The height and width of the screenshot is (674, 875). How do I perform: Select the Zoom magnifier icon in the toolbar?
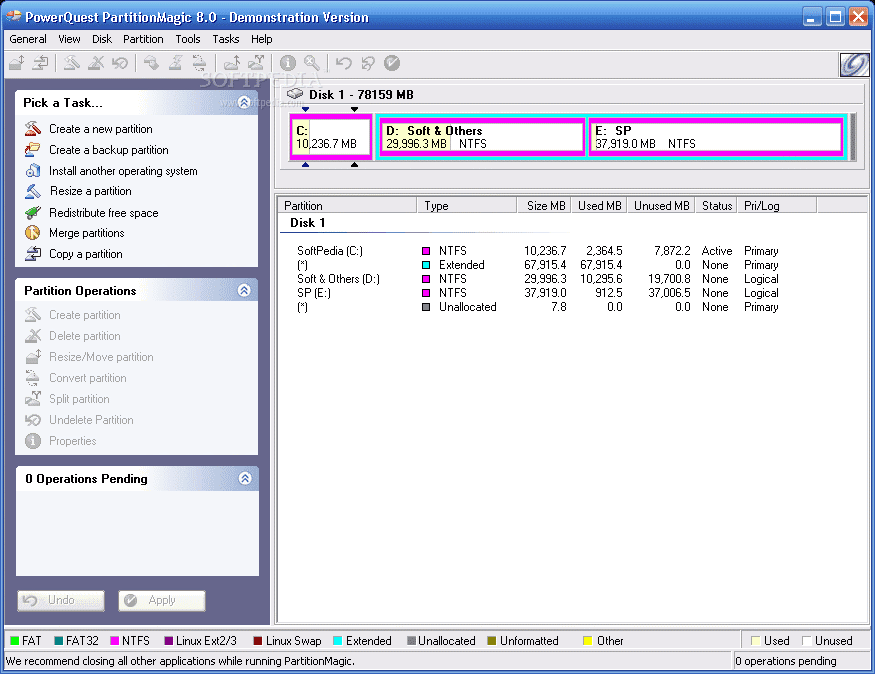[x=310, y=62]
